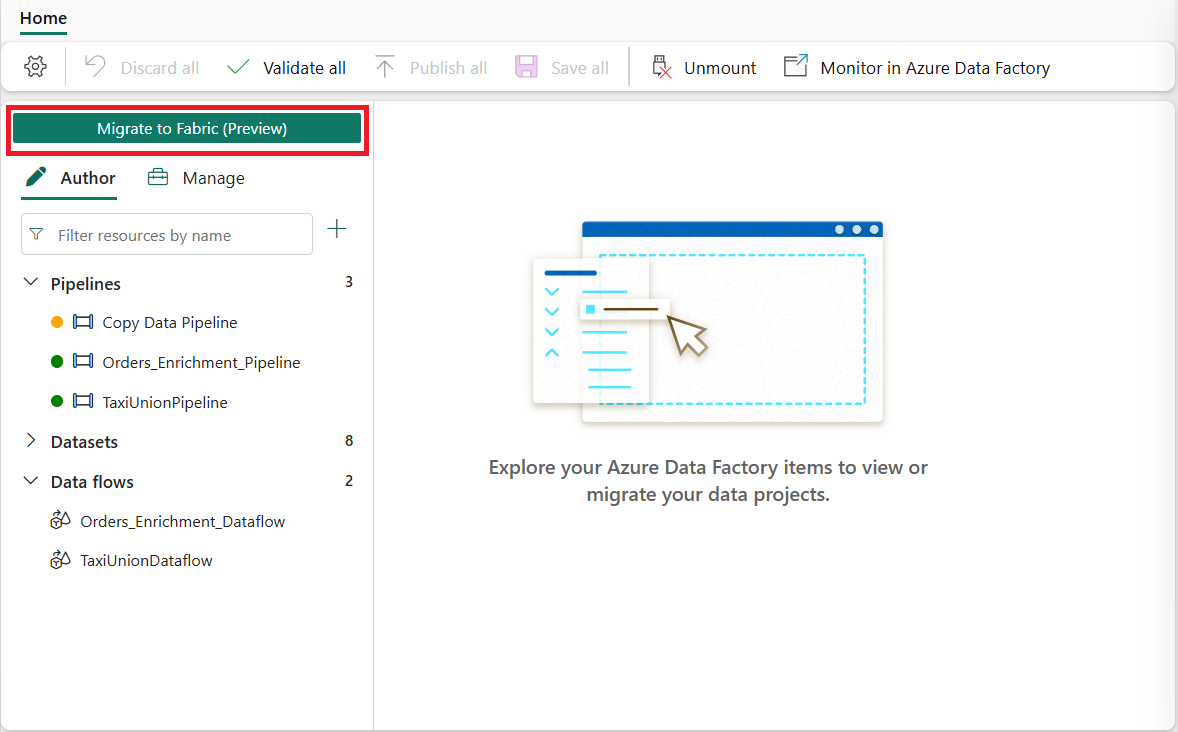1178x732 pixels.
Task: Click the Validate all label
Action: tap(304, 68)
